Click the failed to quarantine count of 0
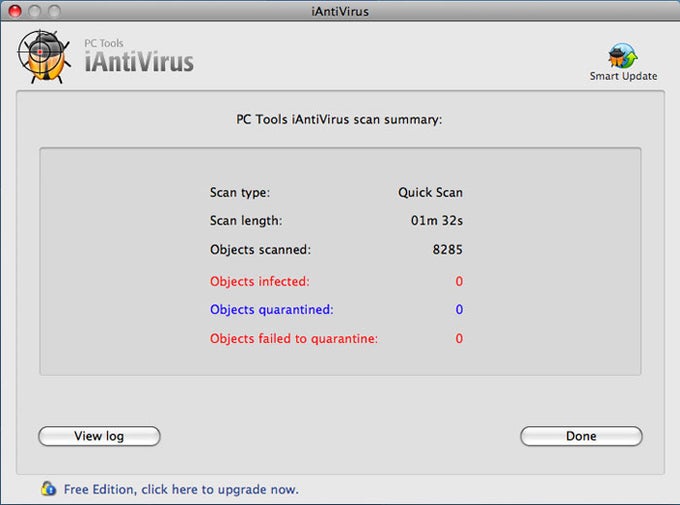 (459, 338)
